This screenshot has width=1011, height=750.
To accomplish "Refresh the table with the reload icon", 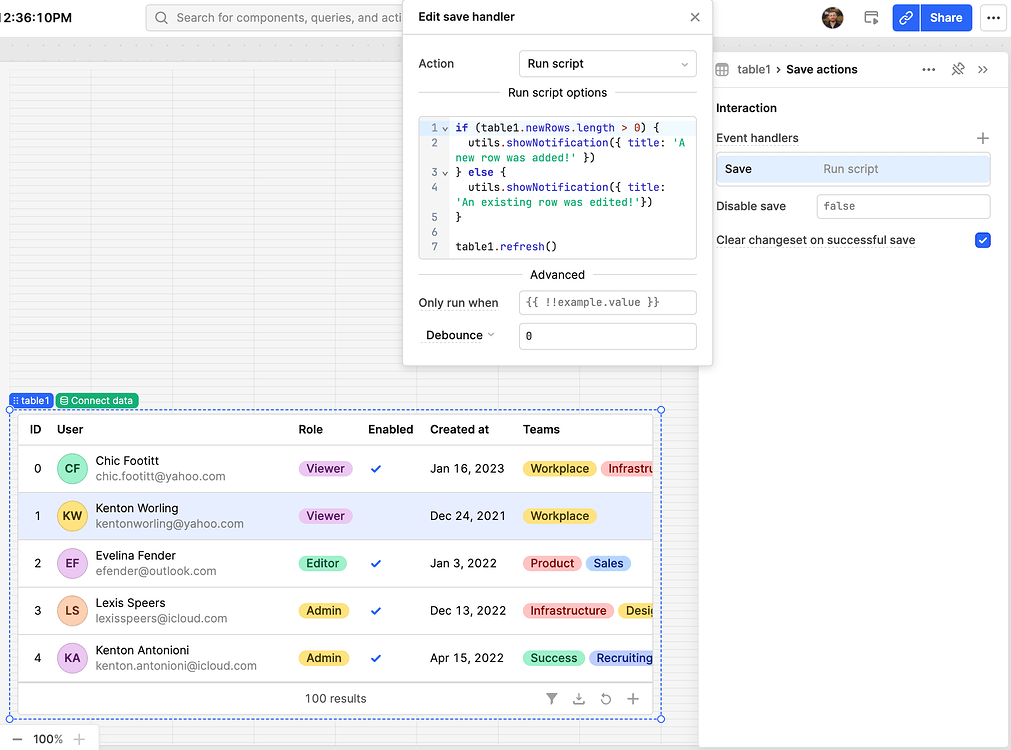I will coord(605,698).
